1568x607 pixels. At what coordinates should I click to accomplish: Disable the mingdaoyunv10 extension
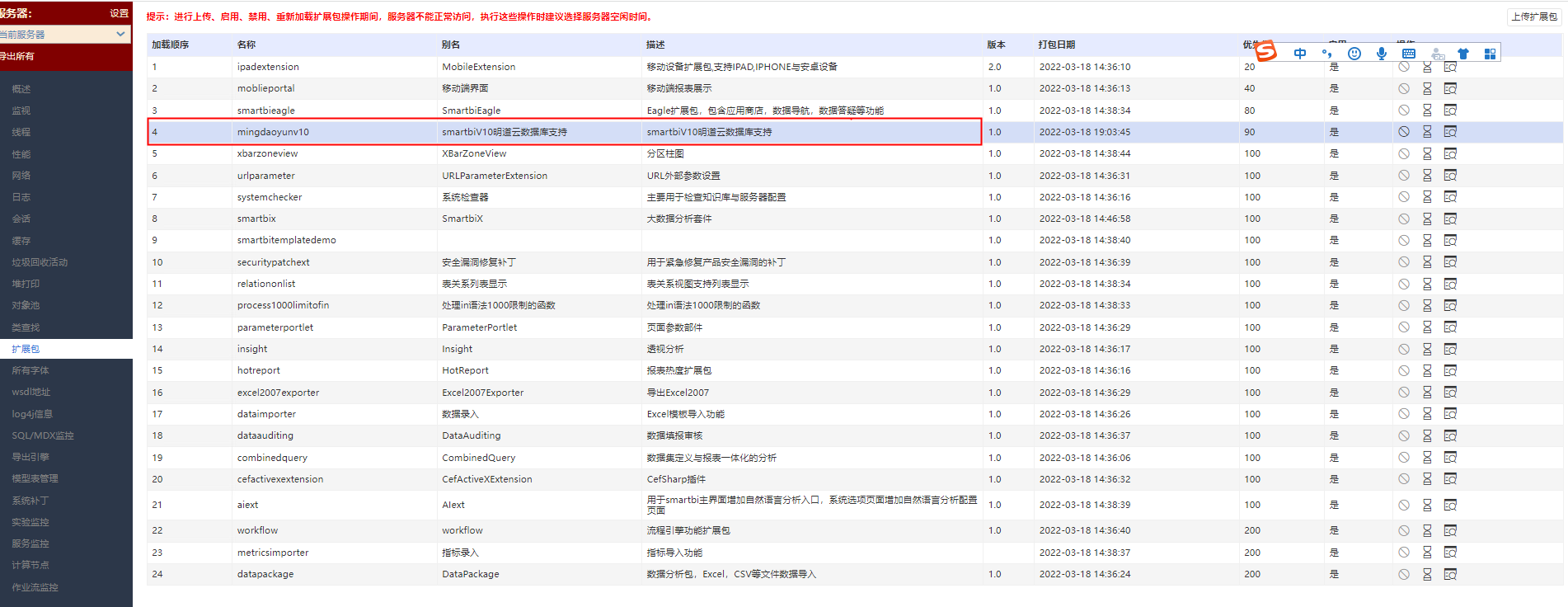[1403, 132]
